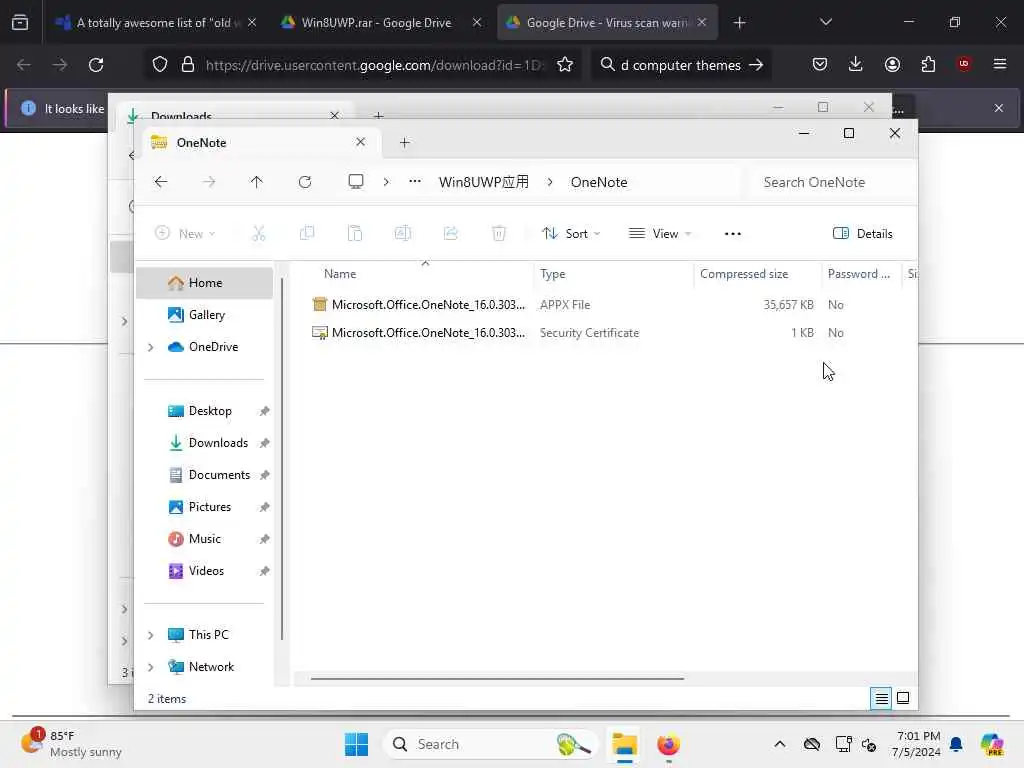The height and width of the screenshot is (768, 1024).
Task: Select the Google Drive Virus scan warning tab
Action: click(x=606, y=23)
